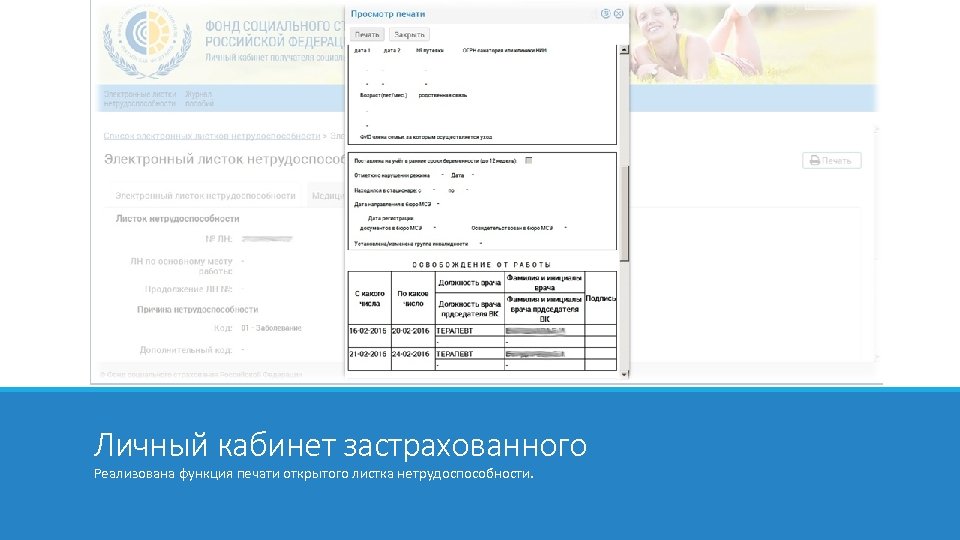Image resolution: width=960 pixels, height=540 pixels.
Task: Close the Просмотр печати dialog via X icon
Action: click(618, 13)
